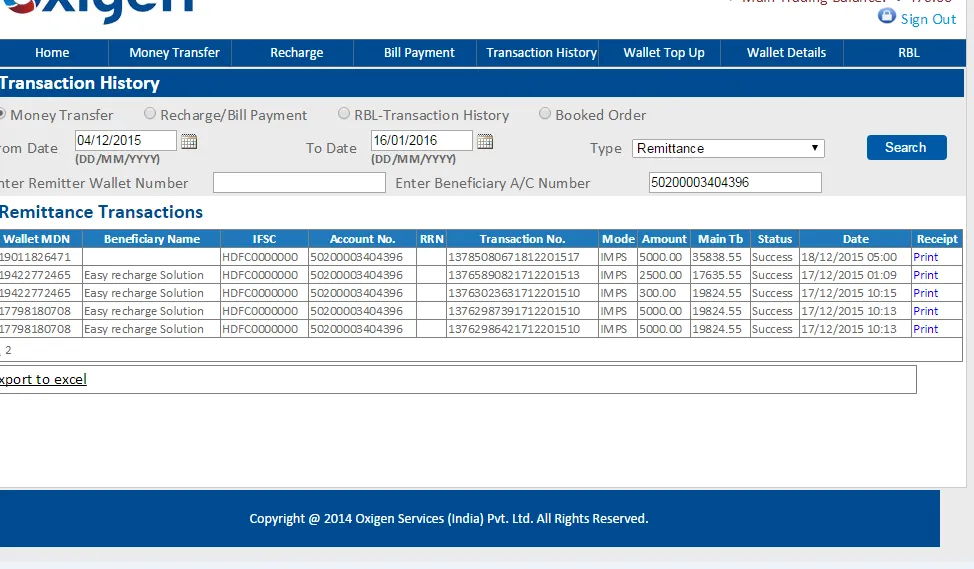Click the Export to excel link
Viewport: 974px width, 569px height.
pyautogui.click(x=43, y=380)
